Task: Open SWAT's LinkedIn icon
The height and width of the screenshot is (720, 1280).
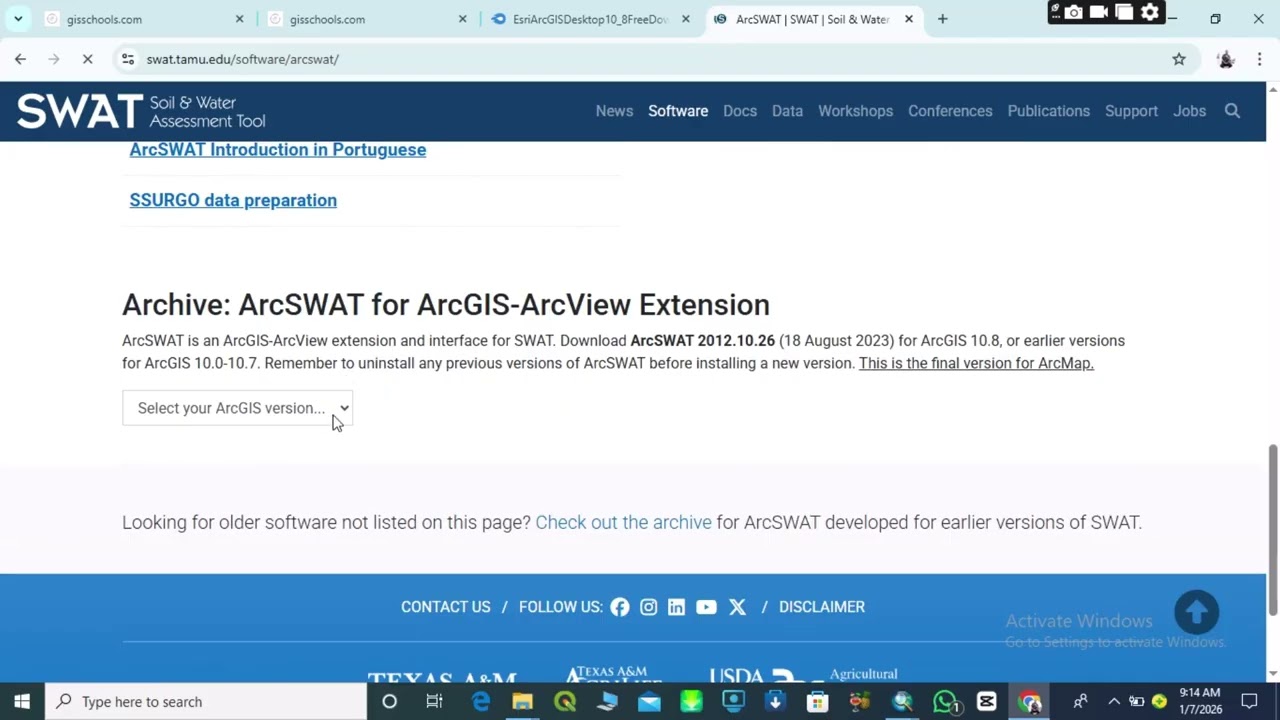Action: point(676,607)
